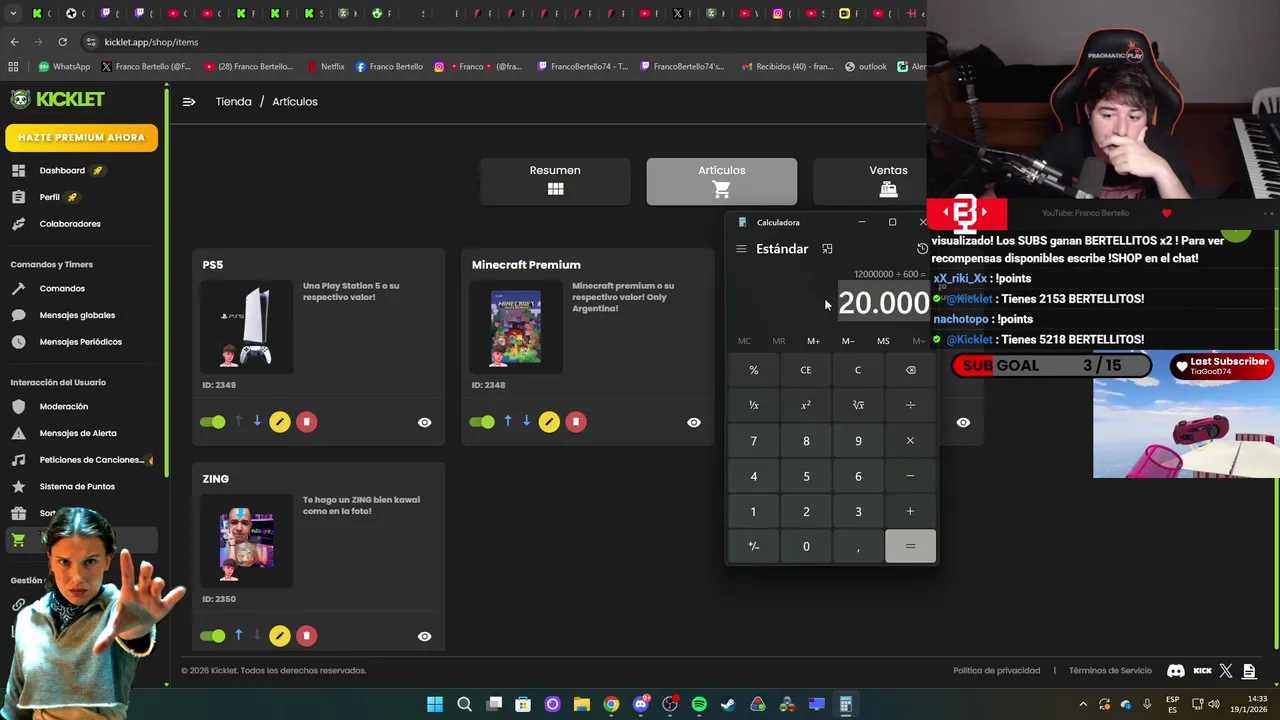The height and width of the screenshot is (720, 1280).
Task: Click calculator M+ memory button
Action: click(813, 341)
